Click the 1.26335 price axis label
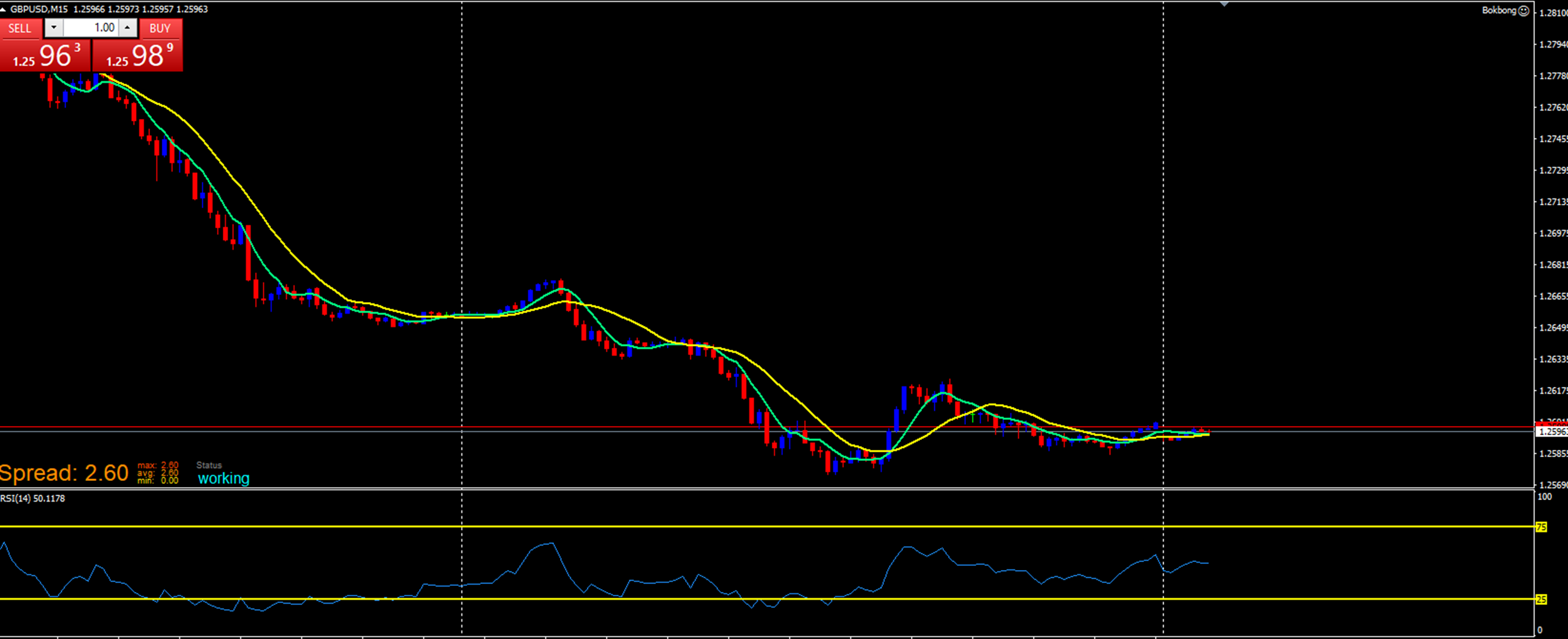The height and width of the screenshot is (639, 1568). pyautogui.click(x=1553, y=359)
